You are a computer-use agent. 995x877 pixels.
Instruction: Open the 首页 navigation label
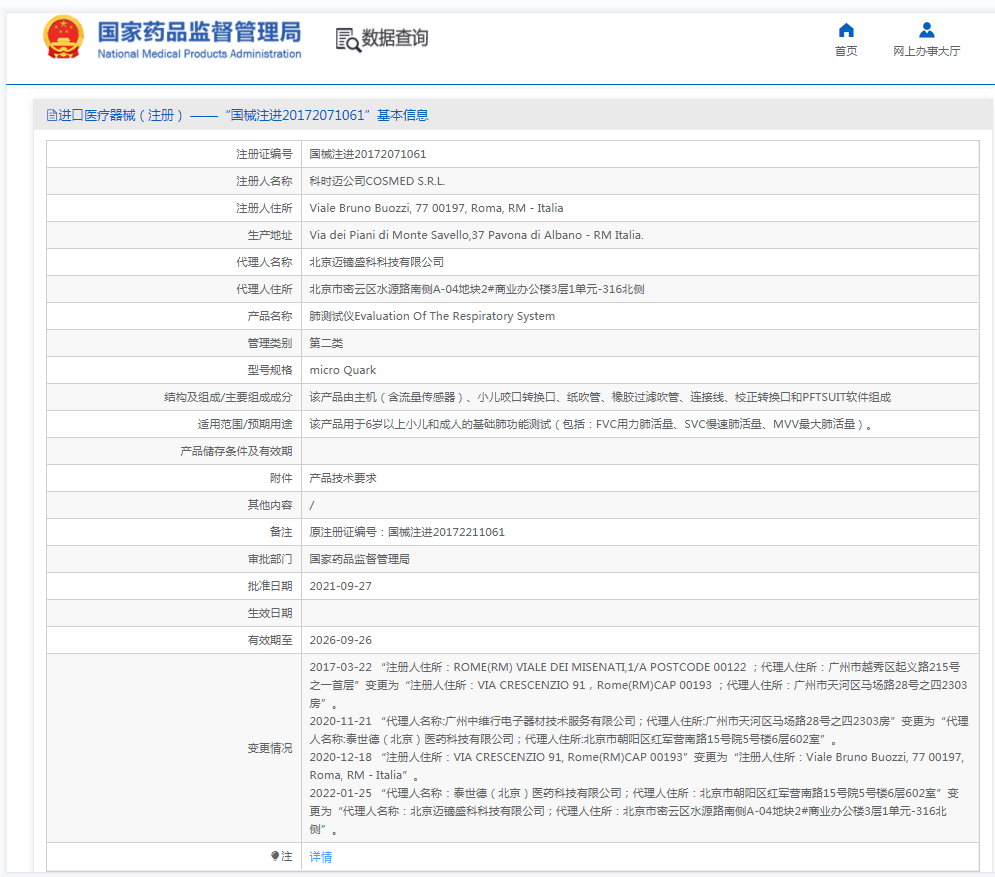point(846,52)
